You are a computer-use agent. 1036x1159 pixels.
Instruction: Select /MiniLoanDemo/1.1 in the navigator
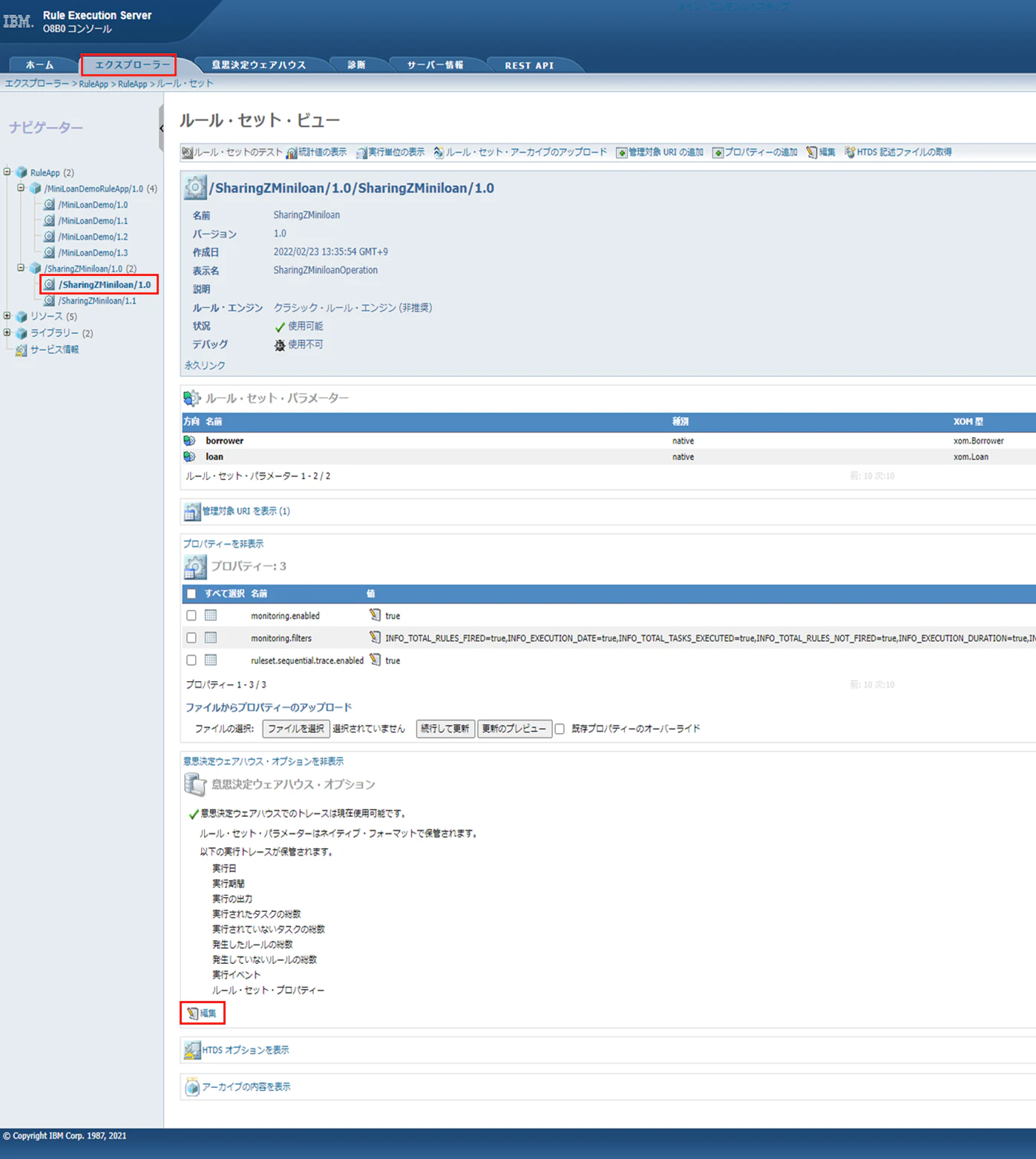[x=94, y=220]
